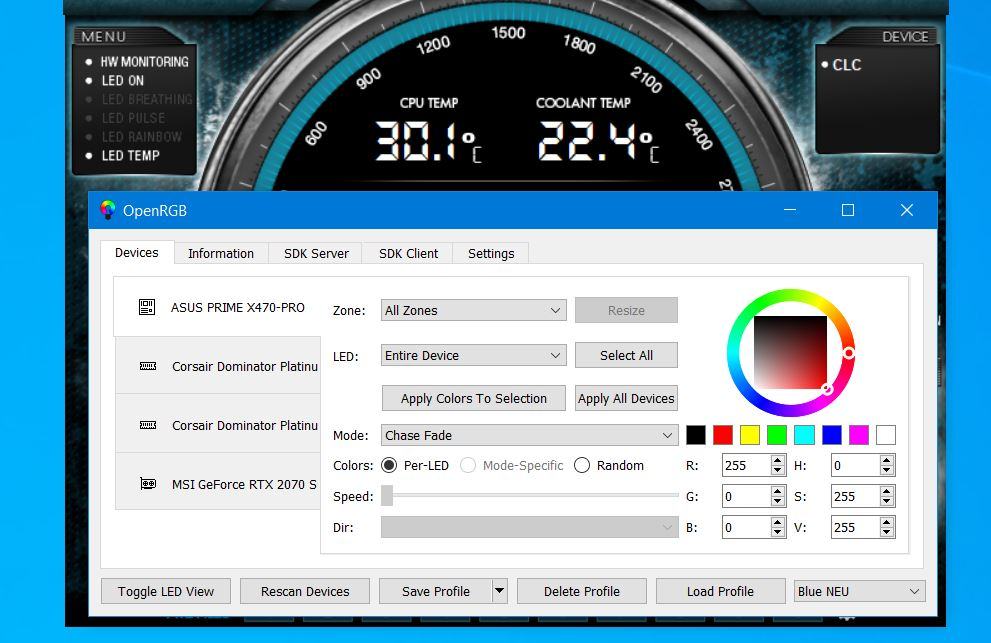Viewport: 991px width, 643px height.
Task: Click the Select All button
Action: pyautogui.click(x=626, y=355)
